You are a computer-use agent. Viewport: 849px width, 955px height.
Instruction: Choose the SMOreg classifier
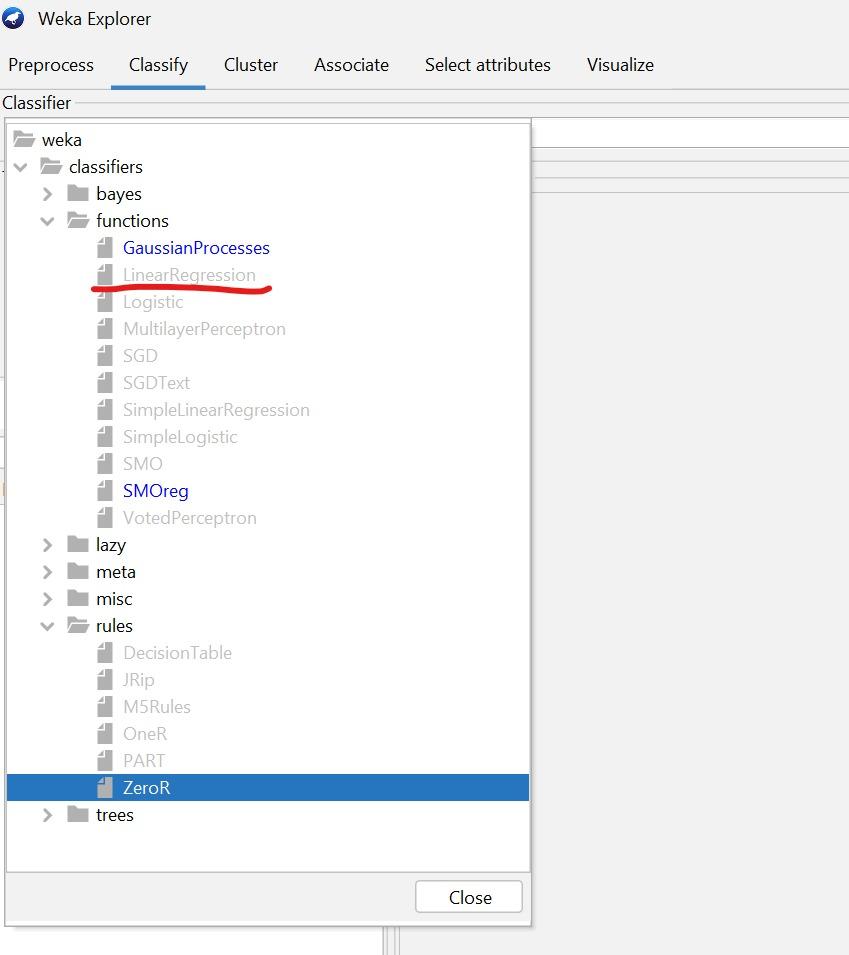[x=156, y=491]
